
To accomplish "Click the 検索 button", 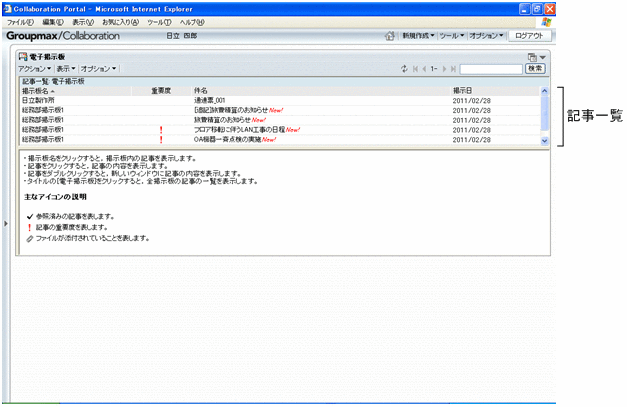I will pyautogui.click(x=535, y=69).
